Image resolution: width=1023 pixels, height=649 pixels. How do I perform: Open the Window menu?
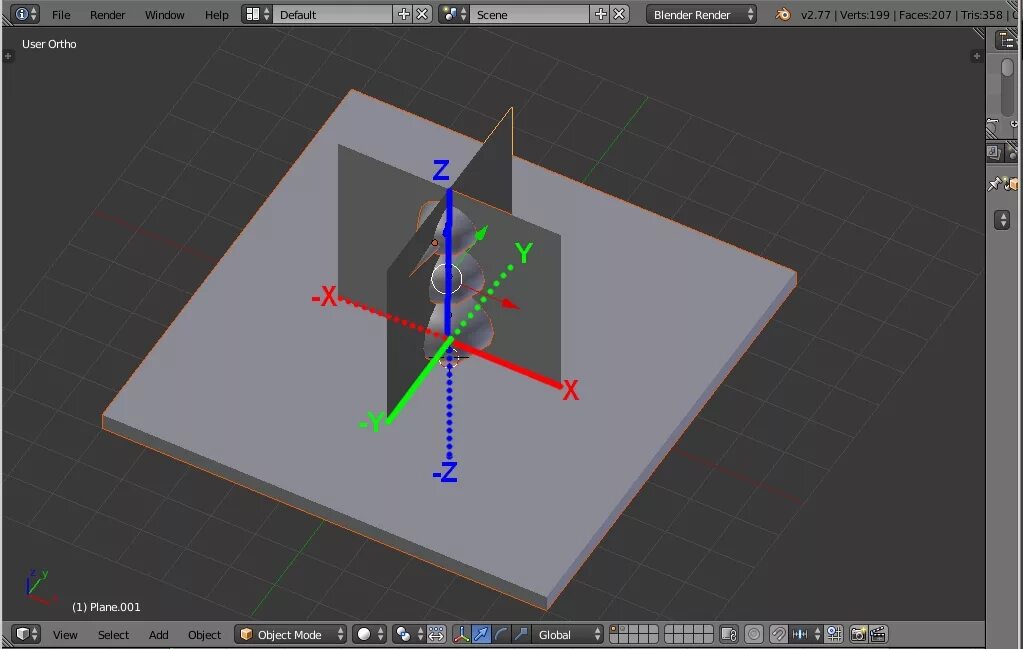tap(164, 14)
